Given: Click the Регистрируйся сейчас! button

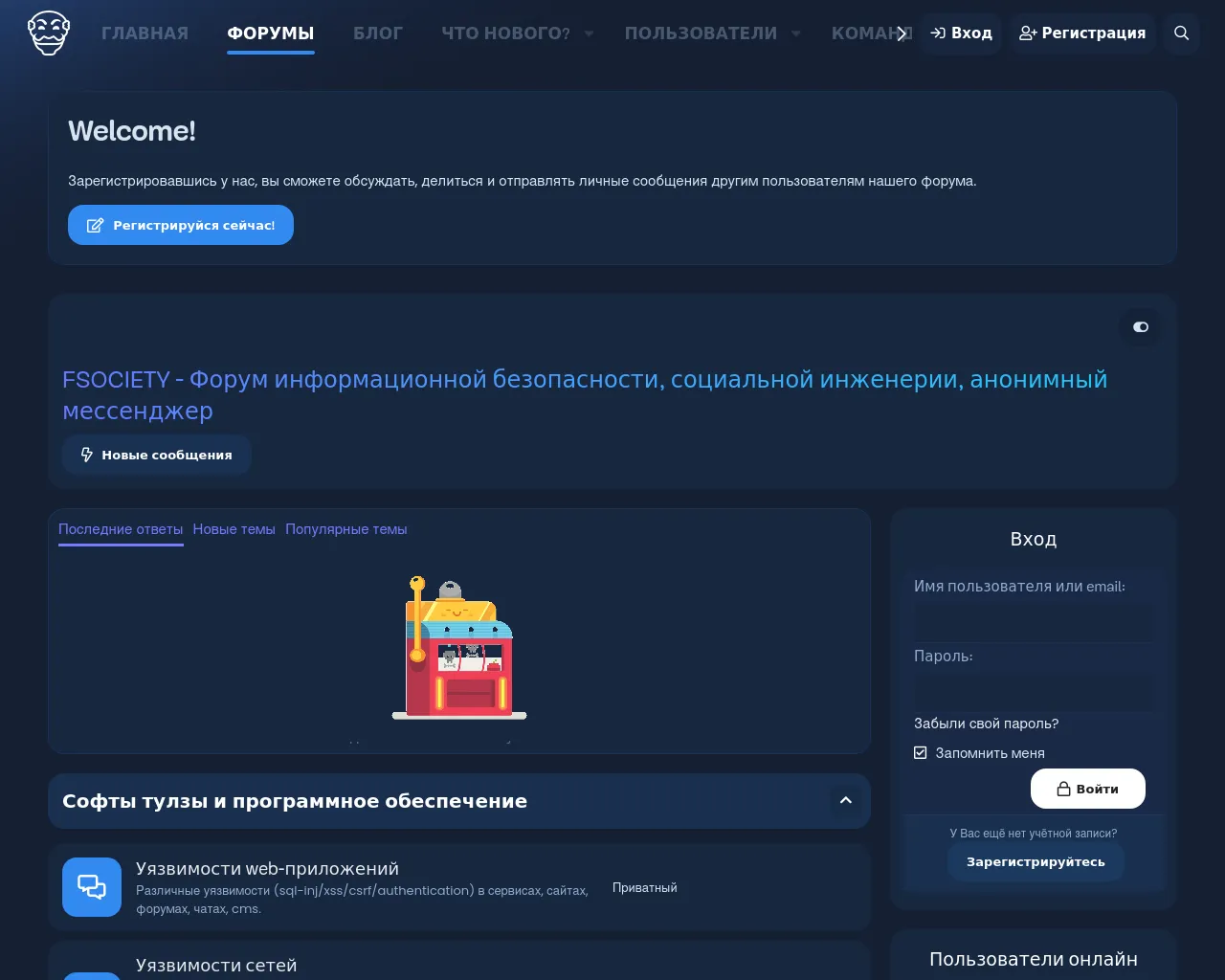Looking at the screenshot, I should click(x=181, y=225).
